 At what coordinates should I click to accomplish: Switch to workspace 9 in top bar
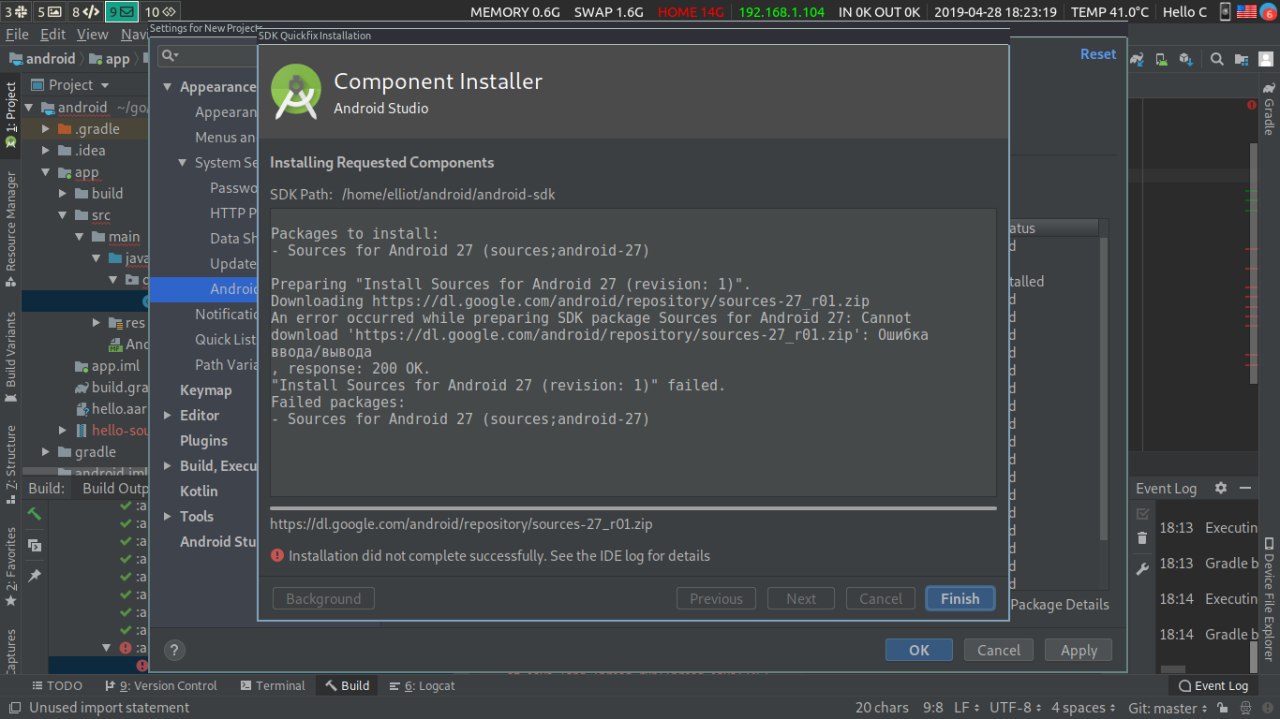[x=121, y=12]
